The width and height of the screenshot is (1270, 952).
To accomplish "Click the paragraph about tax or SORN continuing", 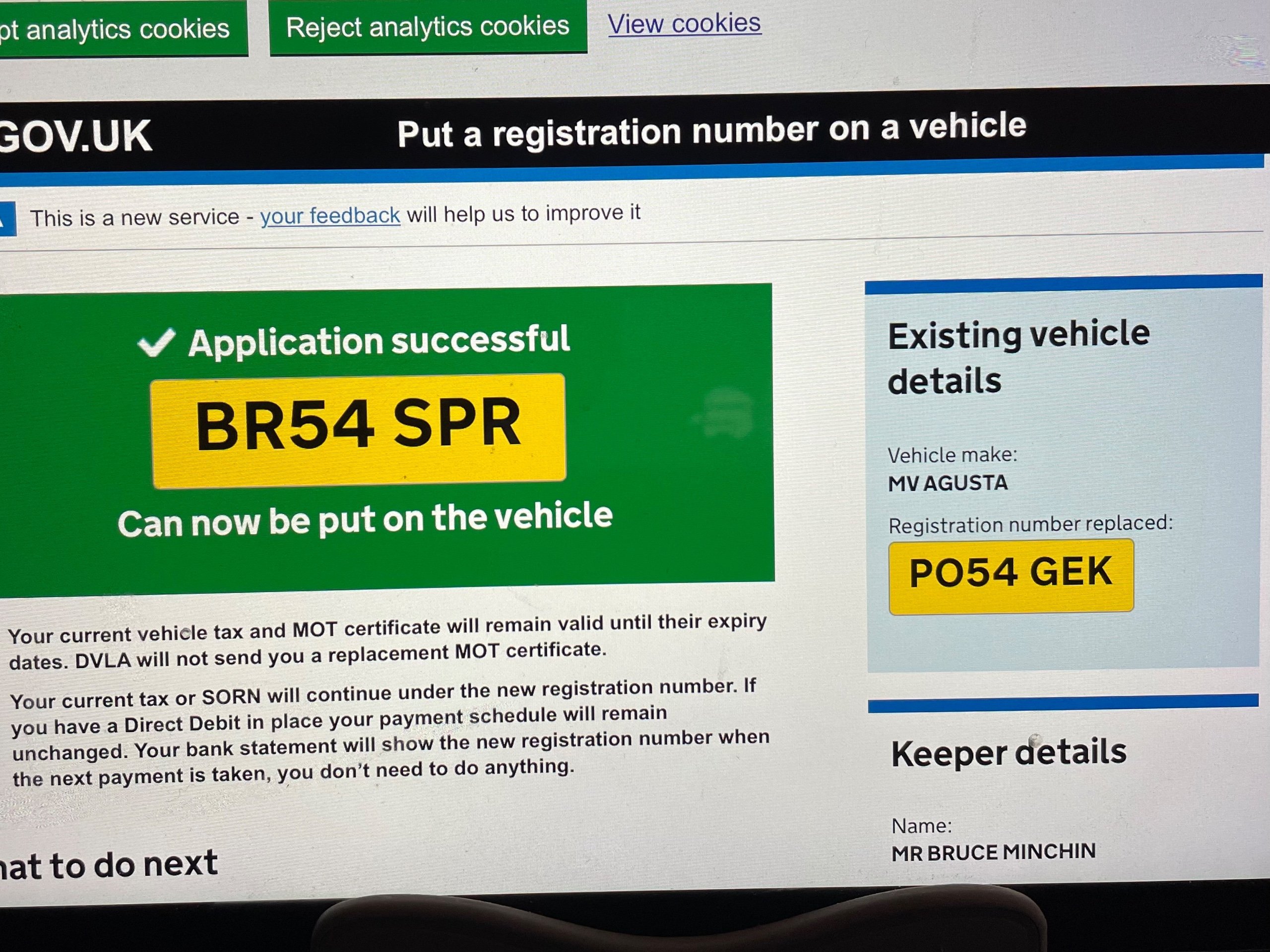I will [390, 733].
